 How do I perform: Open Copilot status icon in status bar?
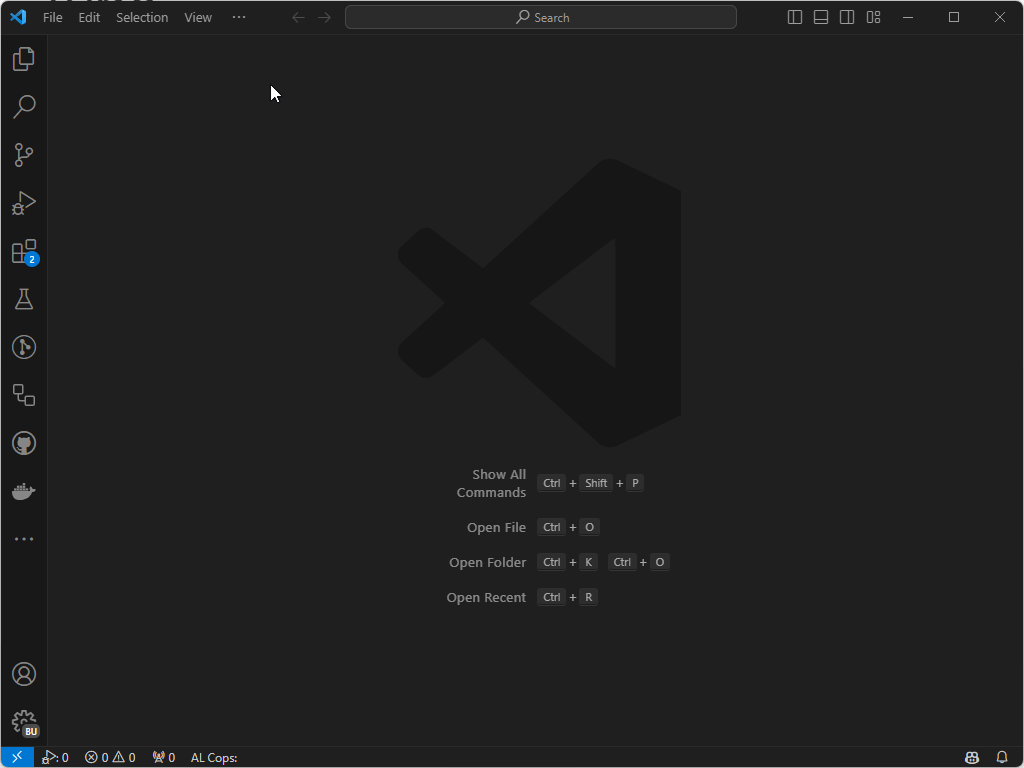click(x=972, y=758)
